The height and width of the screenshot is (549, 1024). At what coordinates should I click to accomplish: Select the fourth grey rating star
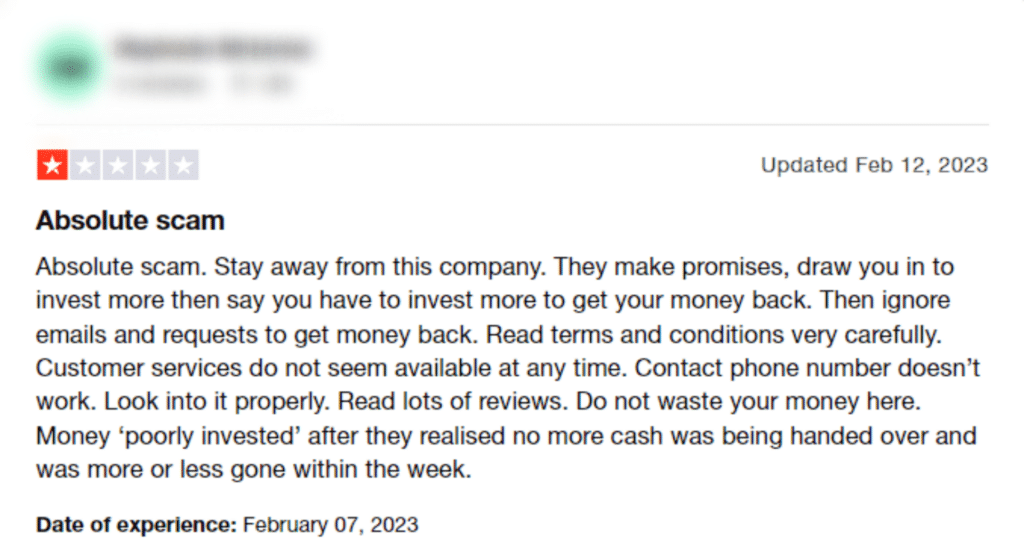click(x=151, y=165)
